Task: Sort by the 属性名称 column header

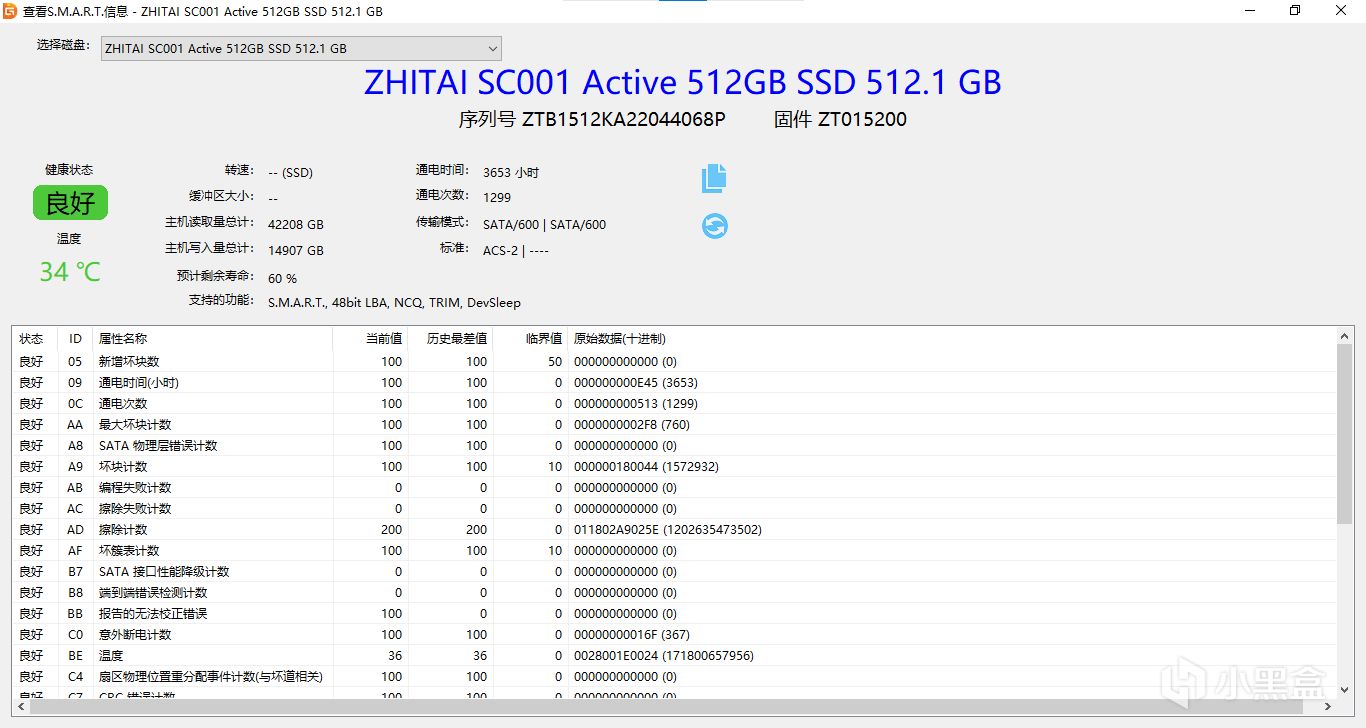Action: (x=212, y=339)
